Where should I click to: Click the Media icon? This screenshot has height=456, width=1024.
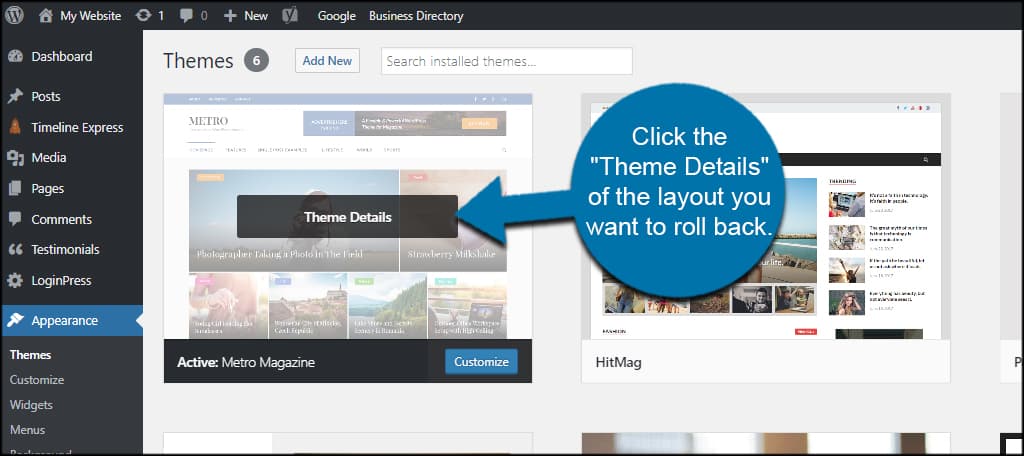point(15,157)
